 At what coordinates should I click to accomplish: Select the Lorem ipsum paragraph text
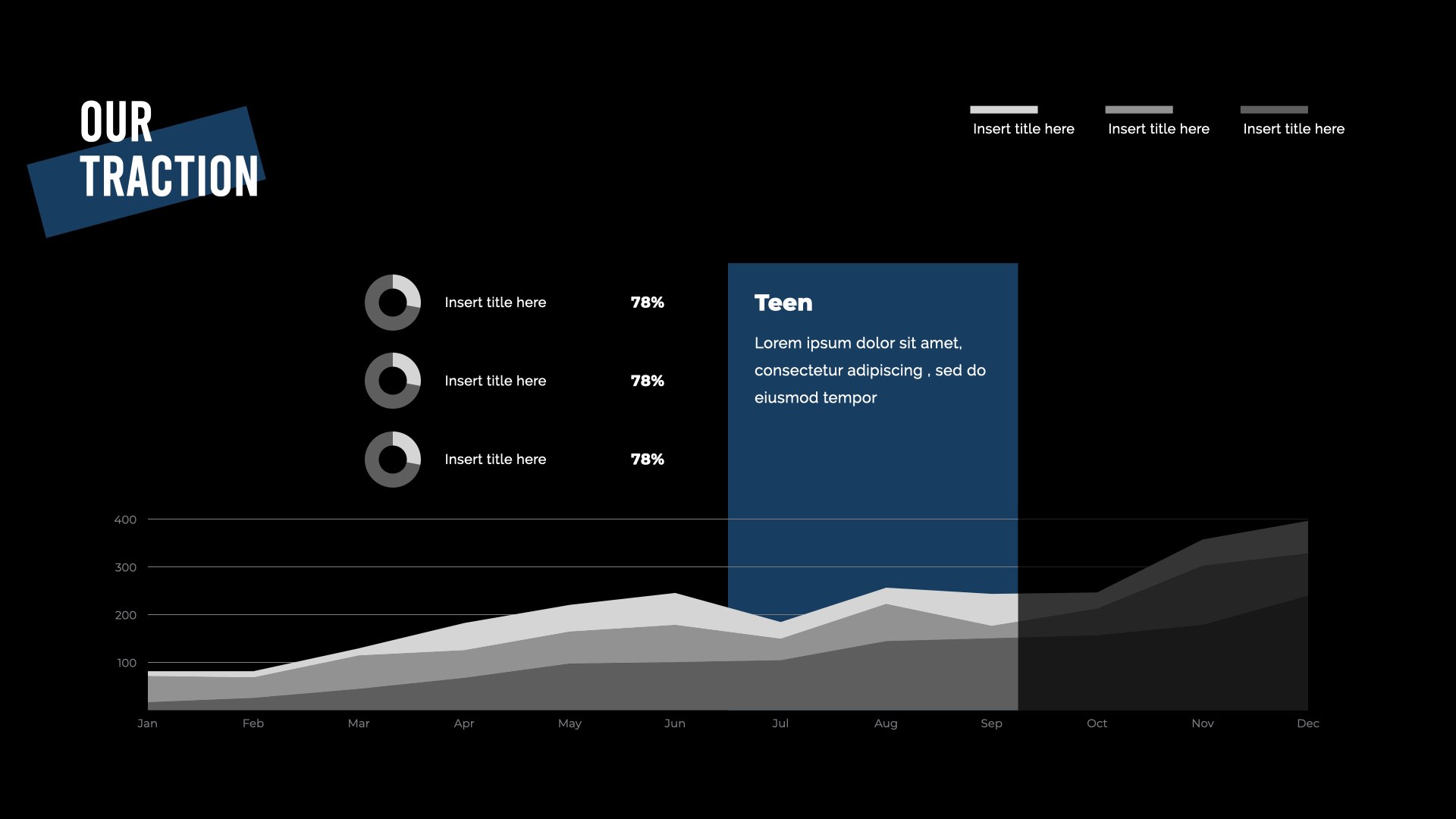(869, 370)
